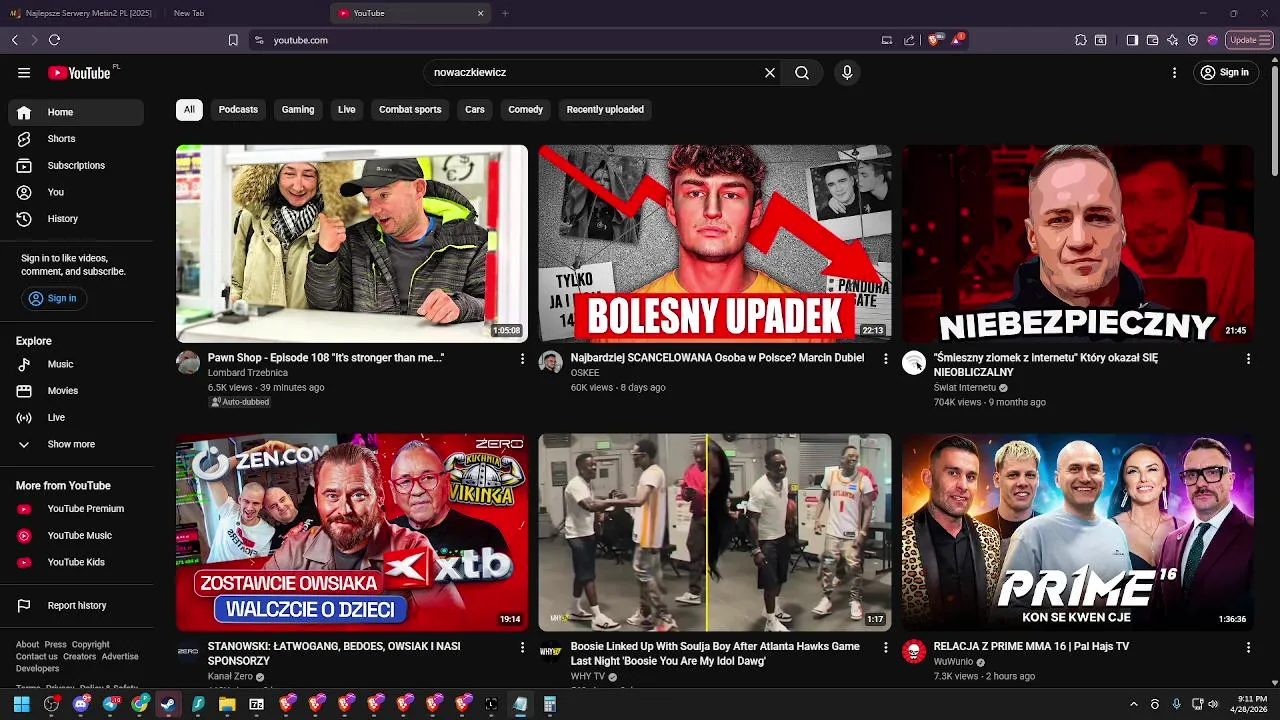
Task: Click the Brave Shields lion icon in address bar
Action: coord(934,40)
